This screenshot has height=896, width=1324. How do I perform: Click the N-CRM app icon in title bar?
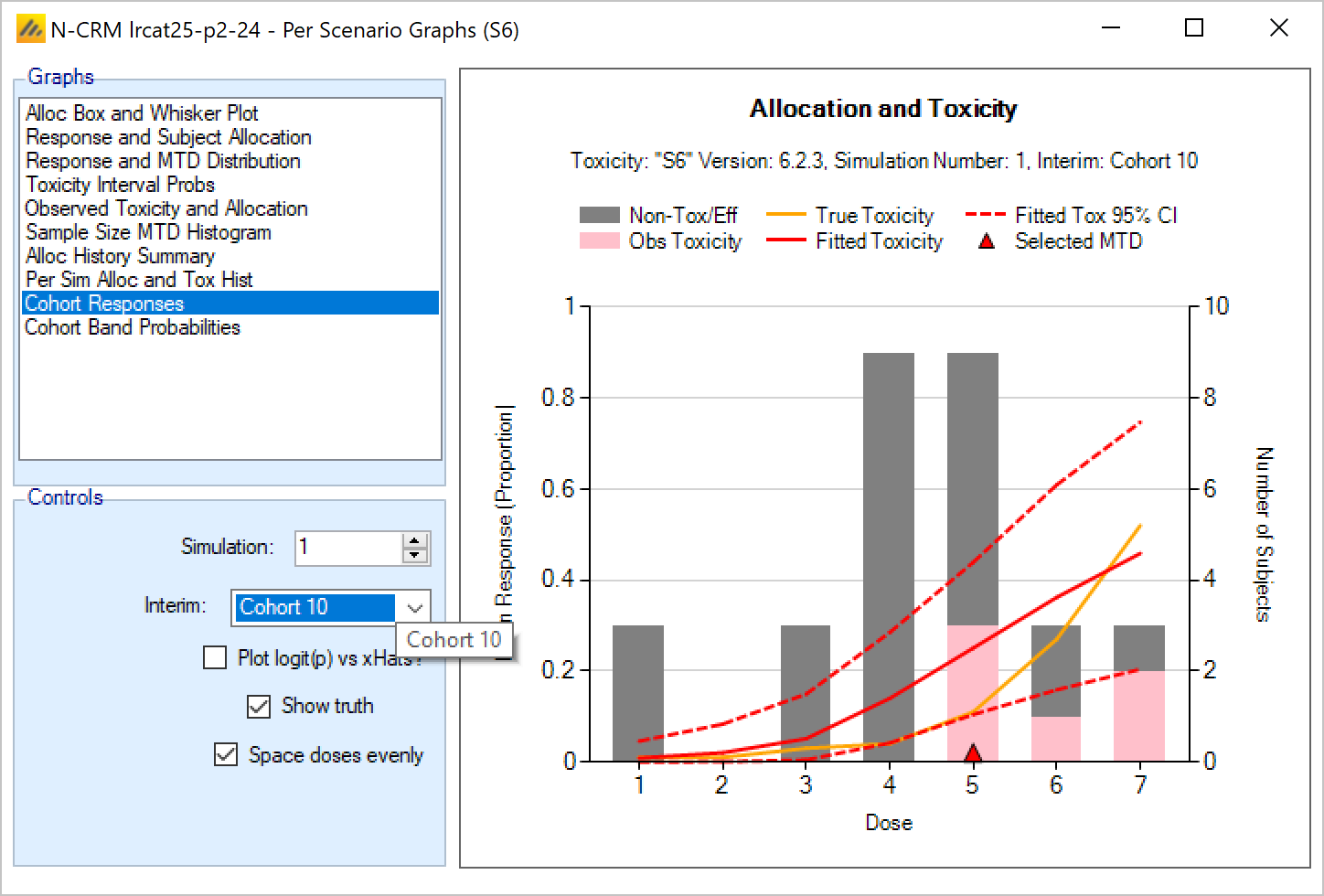(30, 30)
